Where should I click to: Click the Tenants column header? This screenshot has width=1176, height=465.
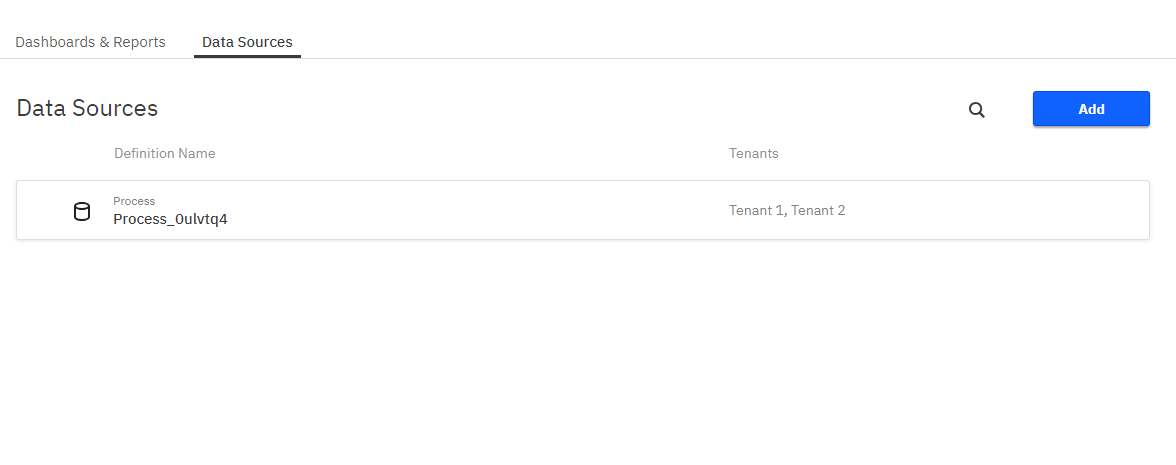point(753,153)
